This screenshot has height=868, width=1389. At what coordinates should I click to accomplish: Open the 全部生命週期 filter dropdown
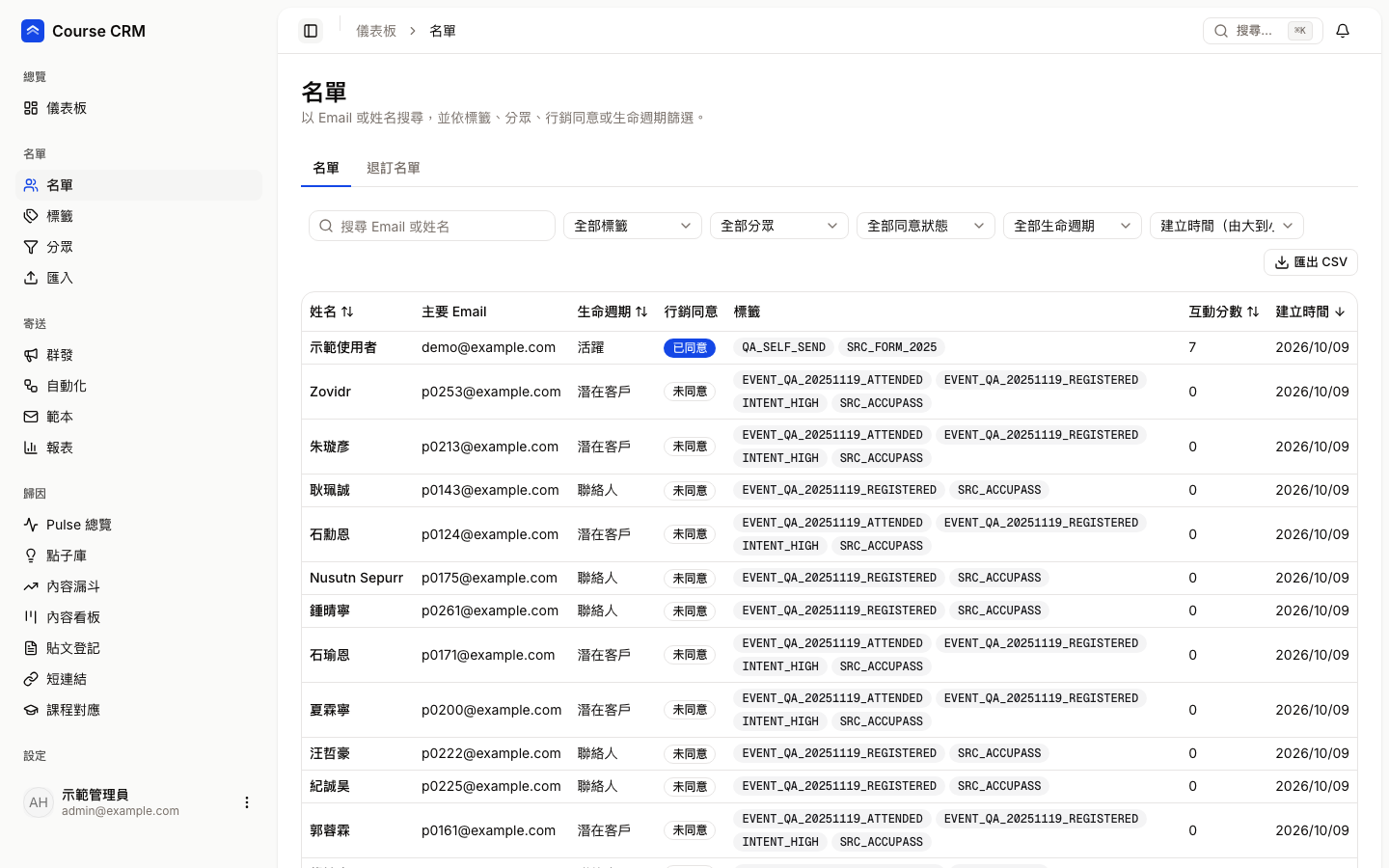[x=1073, y=226]
